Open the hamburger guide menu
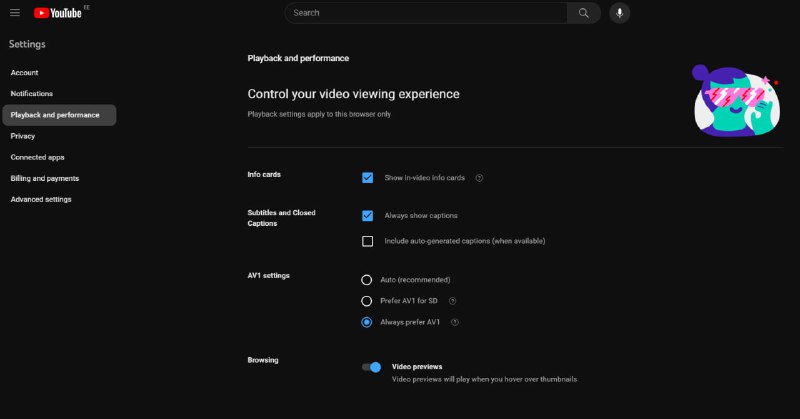The image size is (800, 419). (15, 13)
